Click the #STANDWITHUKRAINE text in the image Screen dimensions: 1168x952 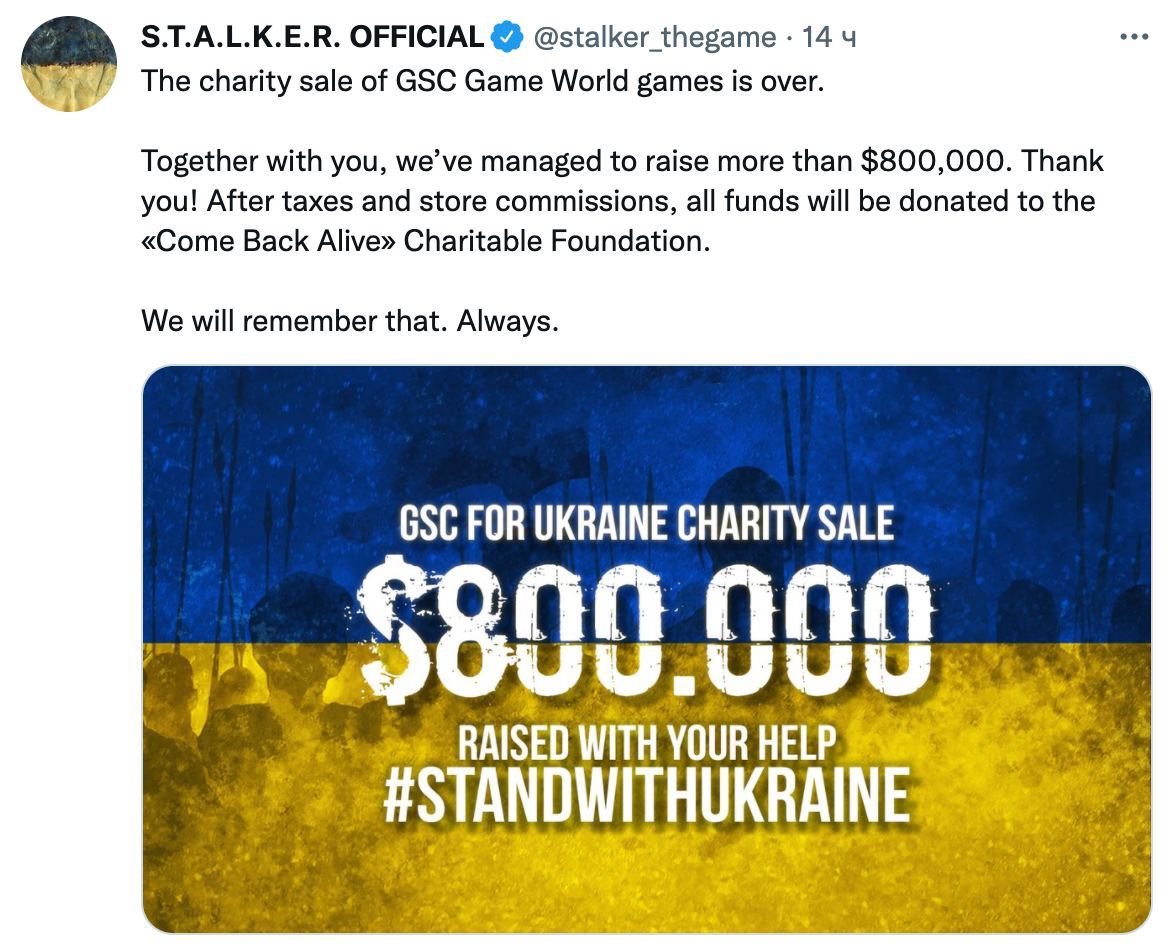[646, 795]
